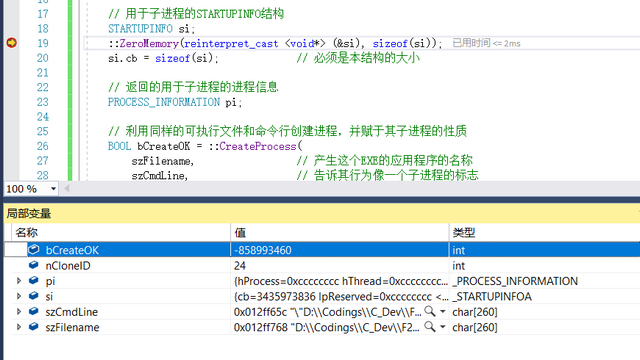Click the szFilename variable cube icon
The height and width of the screenshot is (360, 640).
click(34, 327)
